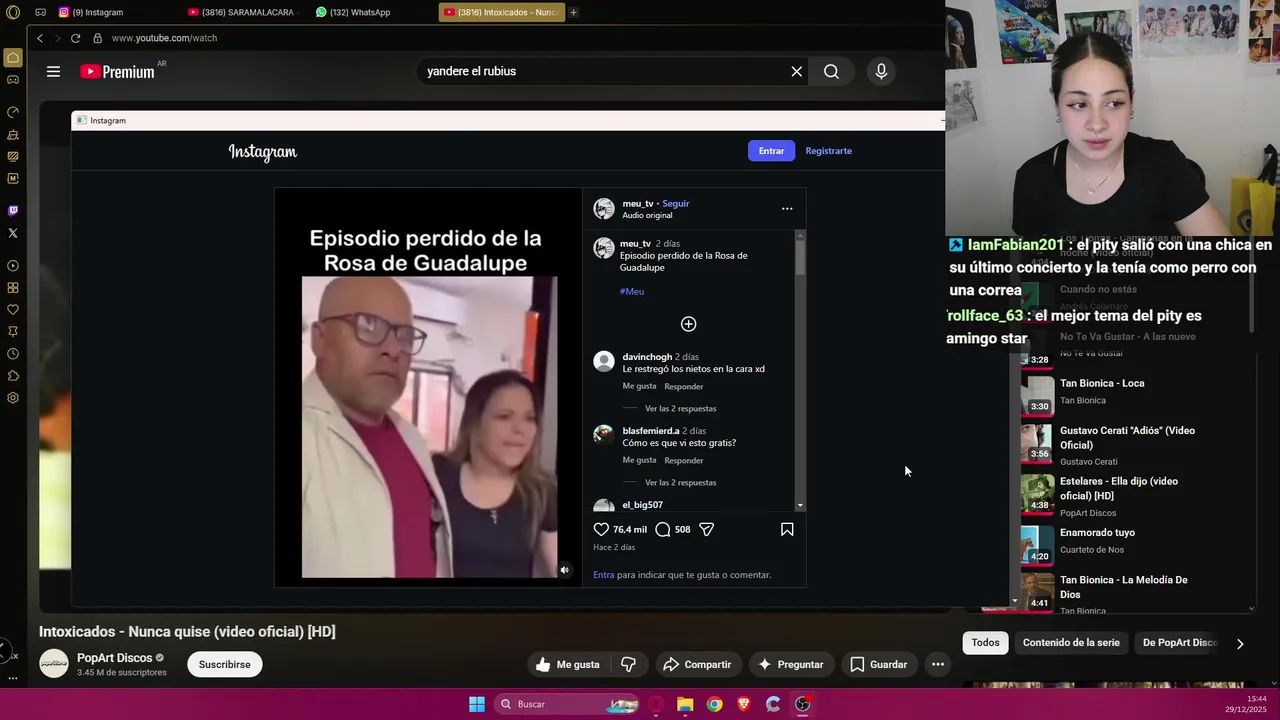The width and height of the screenshot is (1280, 720).
Task: Follow meu_tv via Seguir link
Action: (x=675, y=203)
